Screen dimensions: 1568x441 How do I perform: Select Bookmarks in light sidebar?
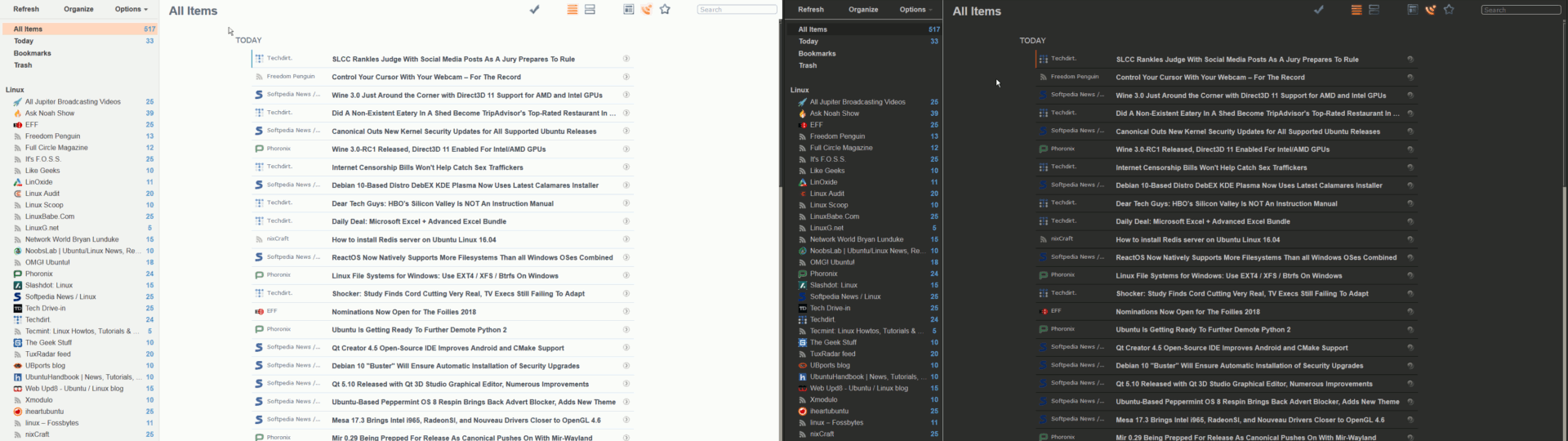pyautogui.click(x=79, y=53)
